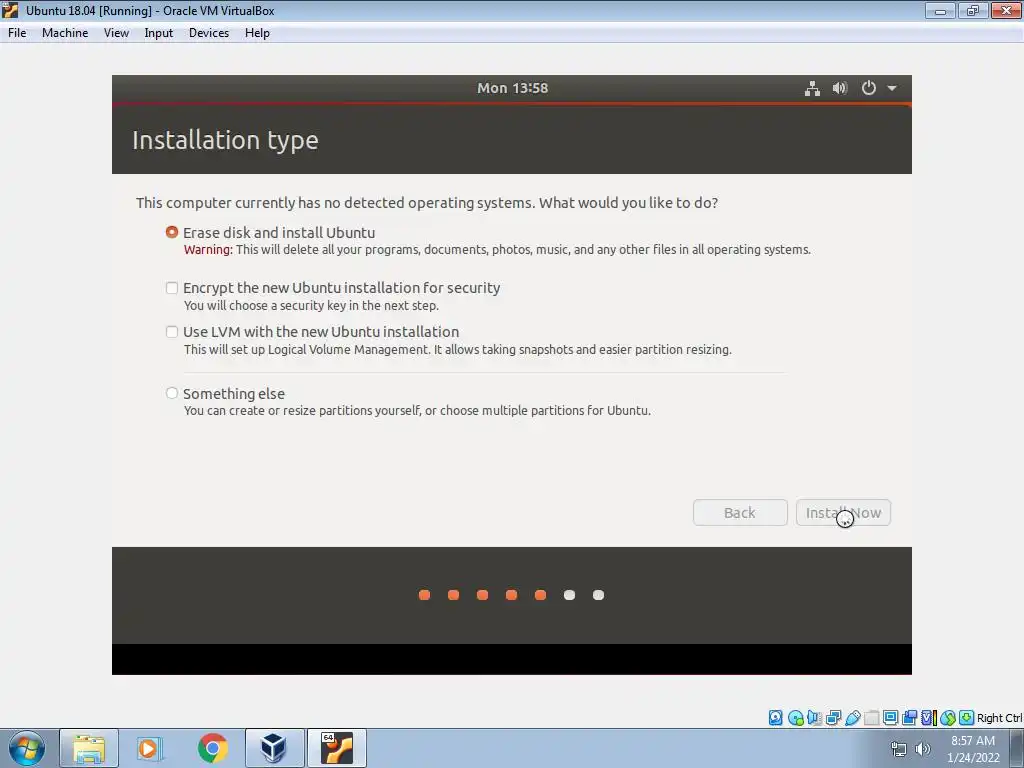Click the VirtualBox hard disk activity icon
This screenshot has width=1024, height=768.
pos(775,718)
